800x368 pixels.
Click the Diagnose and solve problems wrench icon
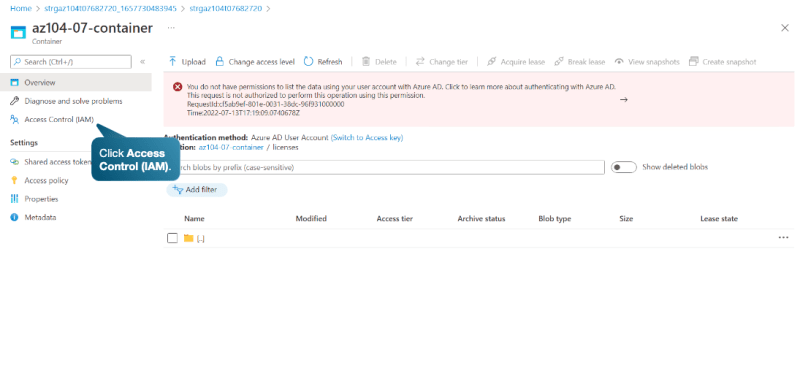[14, 101]
